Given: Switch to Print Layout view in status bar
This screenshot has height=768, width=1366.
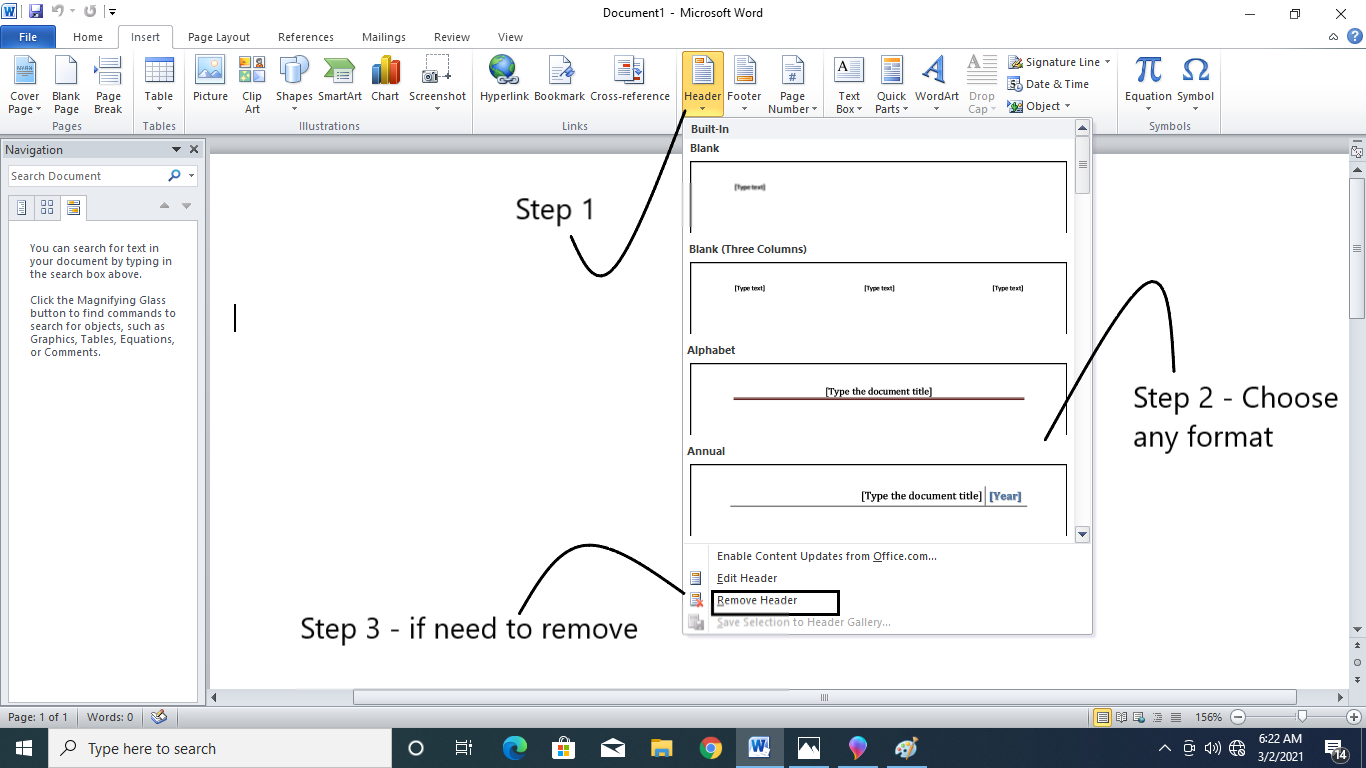Looking at the screenshot, I should 1103,717.
